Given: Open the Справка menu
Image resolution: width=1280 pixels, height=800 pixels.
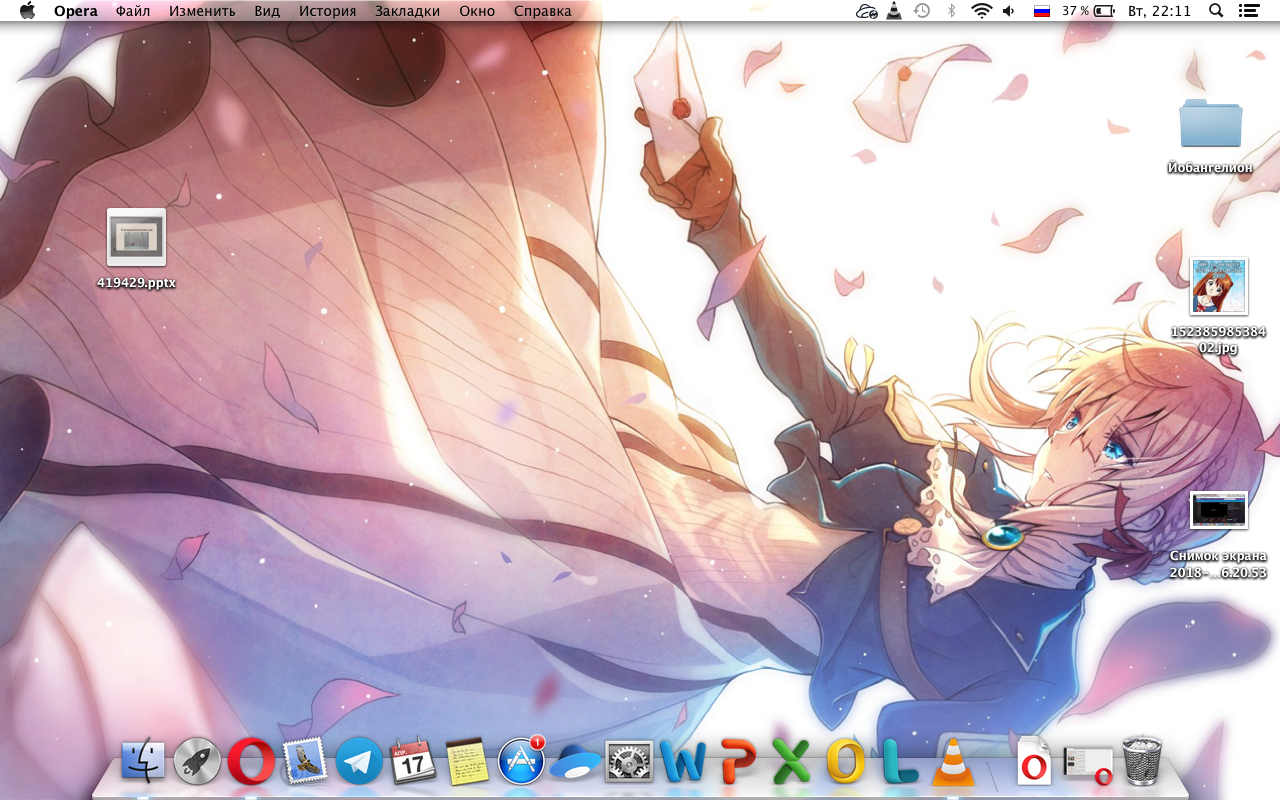Looking at the screenshot, I should [543, 11].
